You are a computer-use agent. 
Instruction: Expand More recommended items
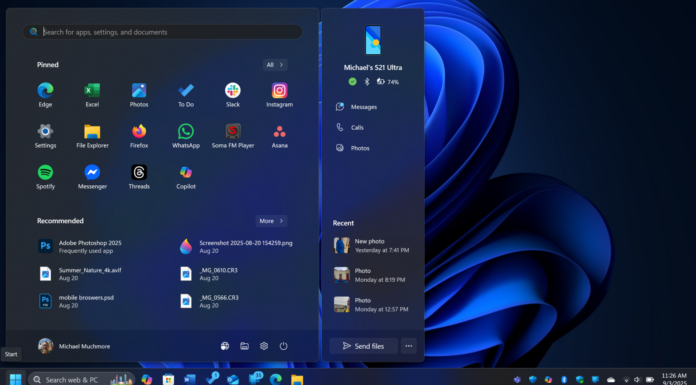coord(271,221)
